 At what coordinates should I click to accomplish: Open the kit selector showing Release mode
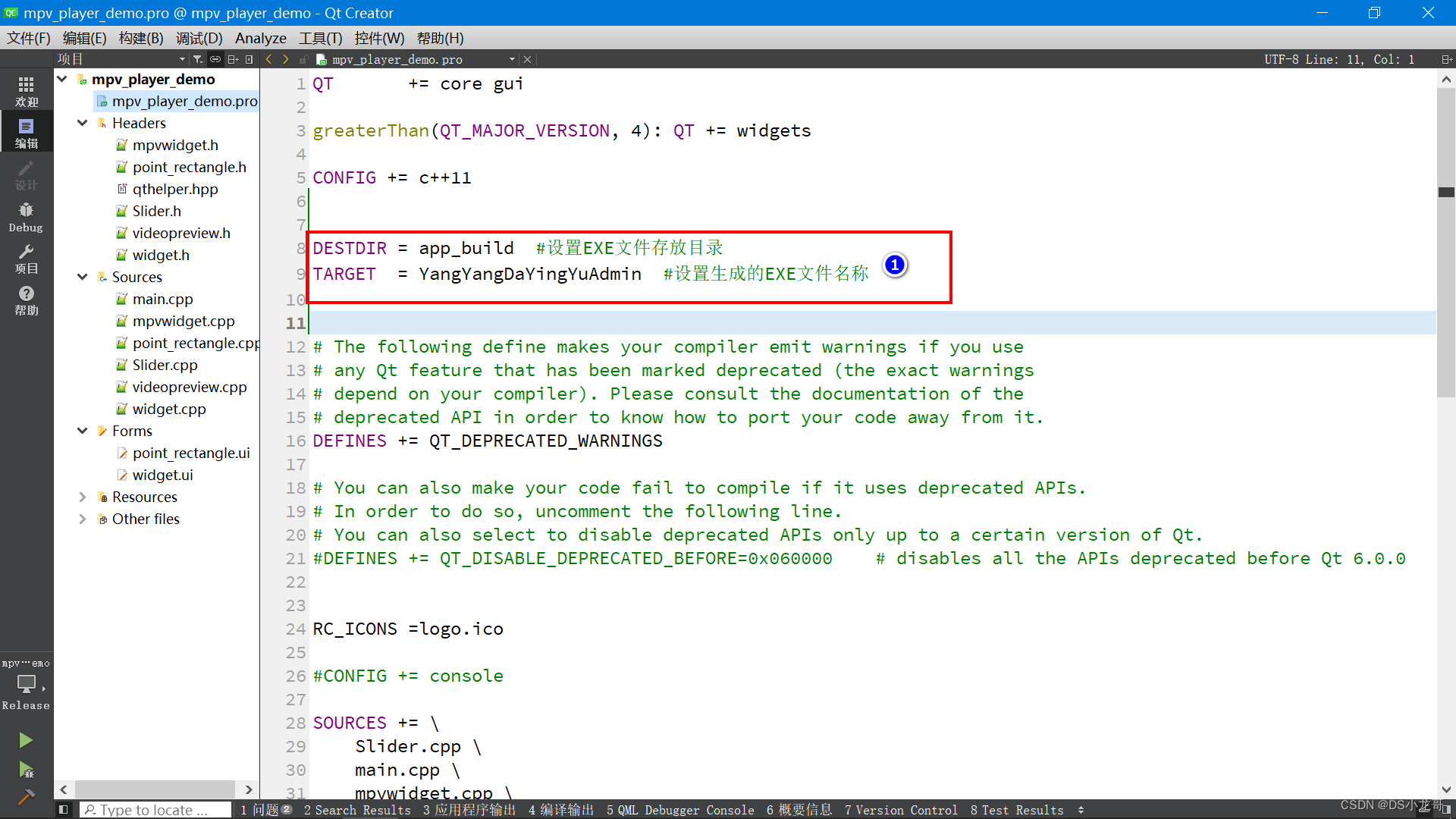pyautogui.click(x=26, y=686)
